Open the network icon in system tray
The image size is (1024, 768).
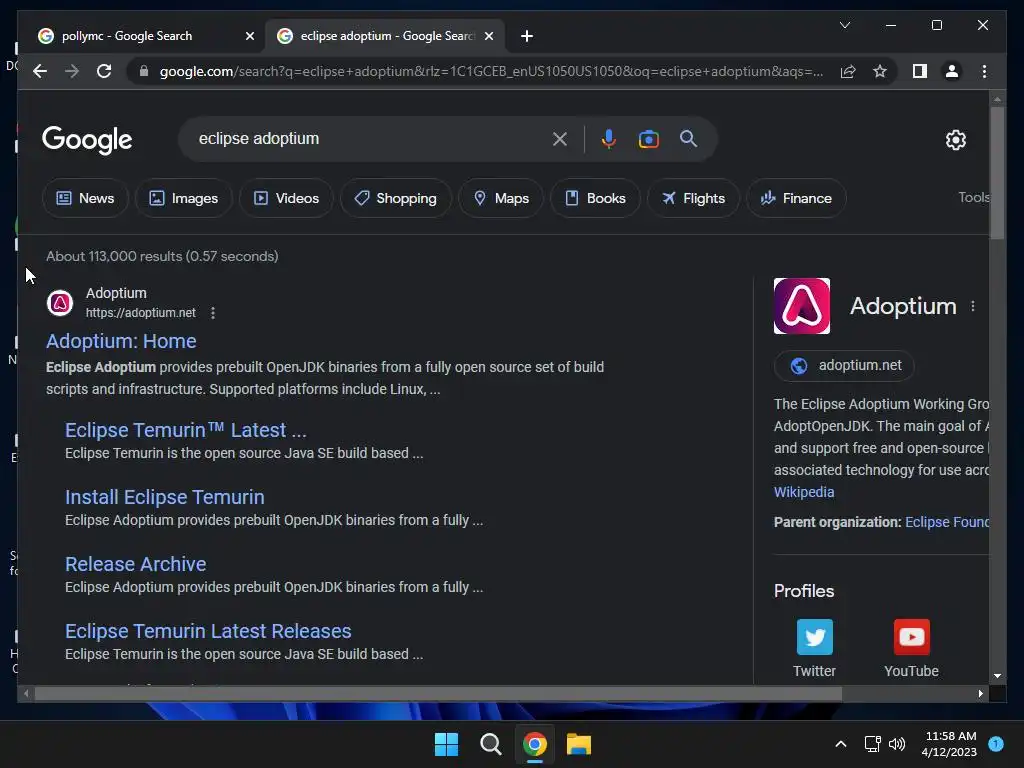coord(872,744)
